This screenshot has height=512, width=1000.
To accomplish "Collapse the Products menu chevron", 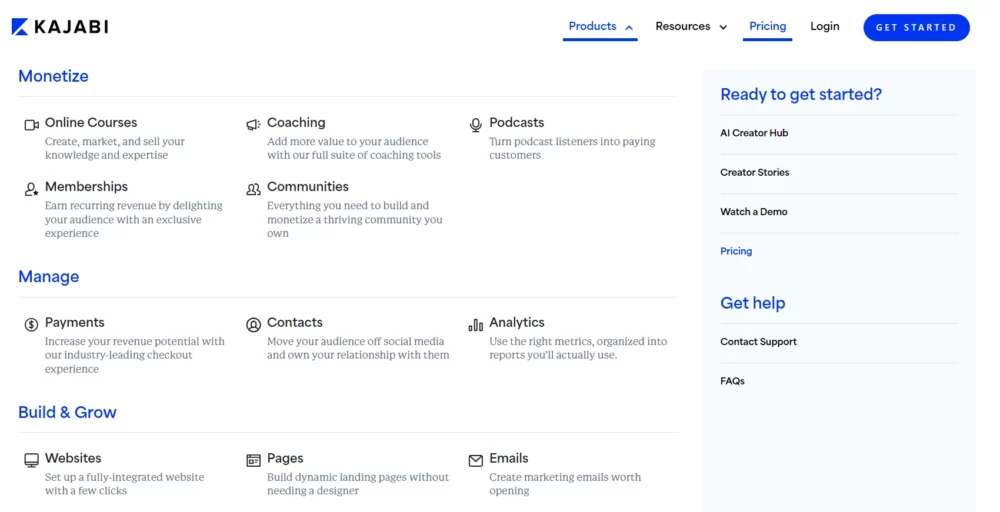I will [629, 27].
